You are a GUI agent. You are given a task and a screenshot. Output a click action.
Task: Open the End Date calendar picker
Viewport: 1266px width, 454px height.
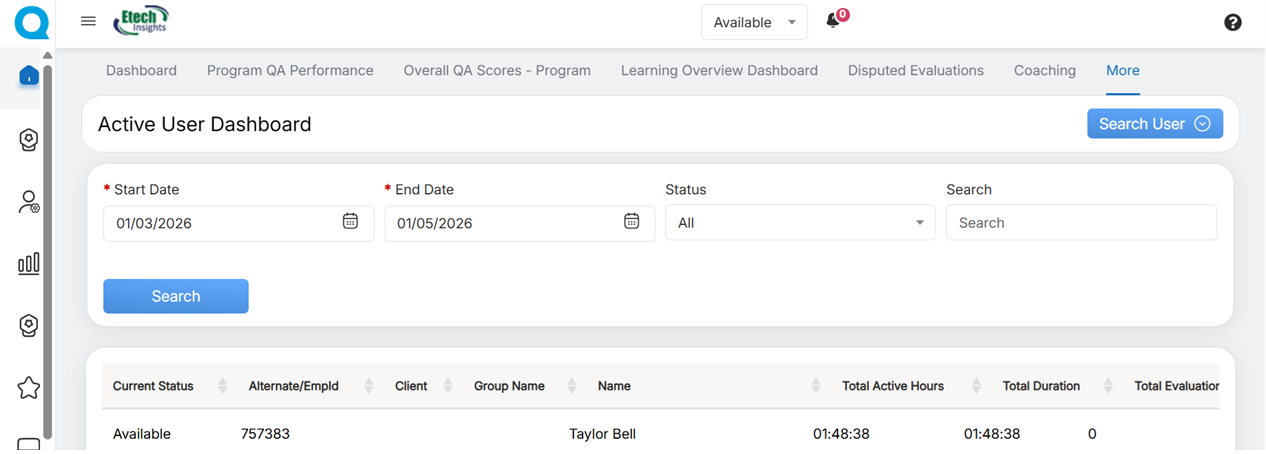coord(631,222)
